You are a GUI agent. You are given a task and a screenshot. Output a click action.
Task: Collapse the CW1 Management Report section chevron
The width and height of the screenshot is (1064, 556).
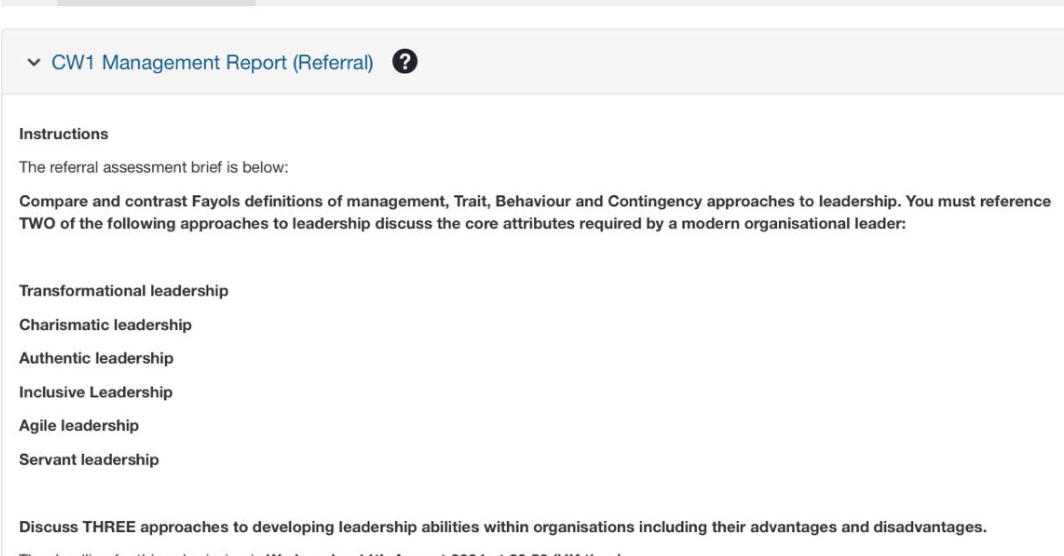[x=33, y=62]
